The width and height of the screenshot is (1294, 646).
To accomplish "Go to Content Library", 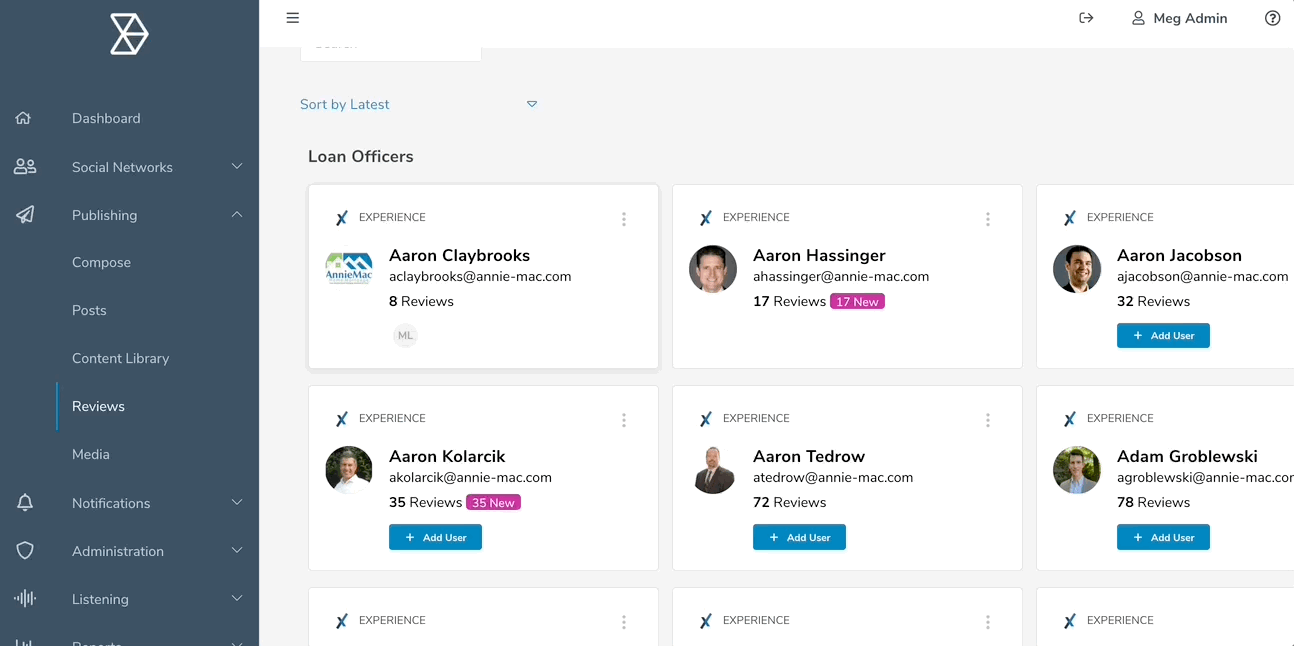I will point(120,358).
